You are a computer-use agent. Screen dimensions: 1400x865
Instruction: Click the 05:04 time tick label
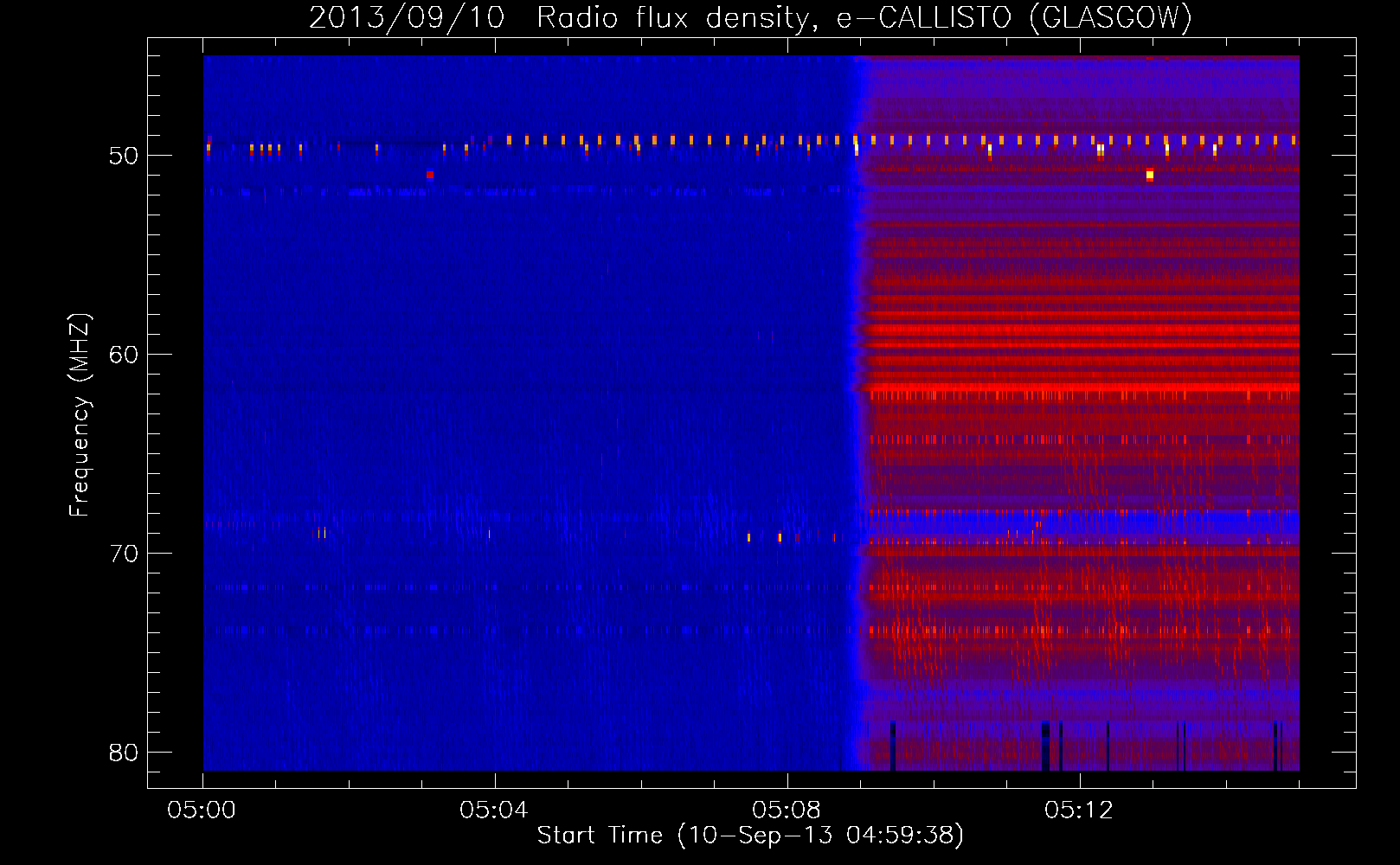[494, 811]
